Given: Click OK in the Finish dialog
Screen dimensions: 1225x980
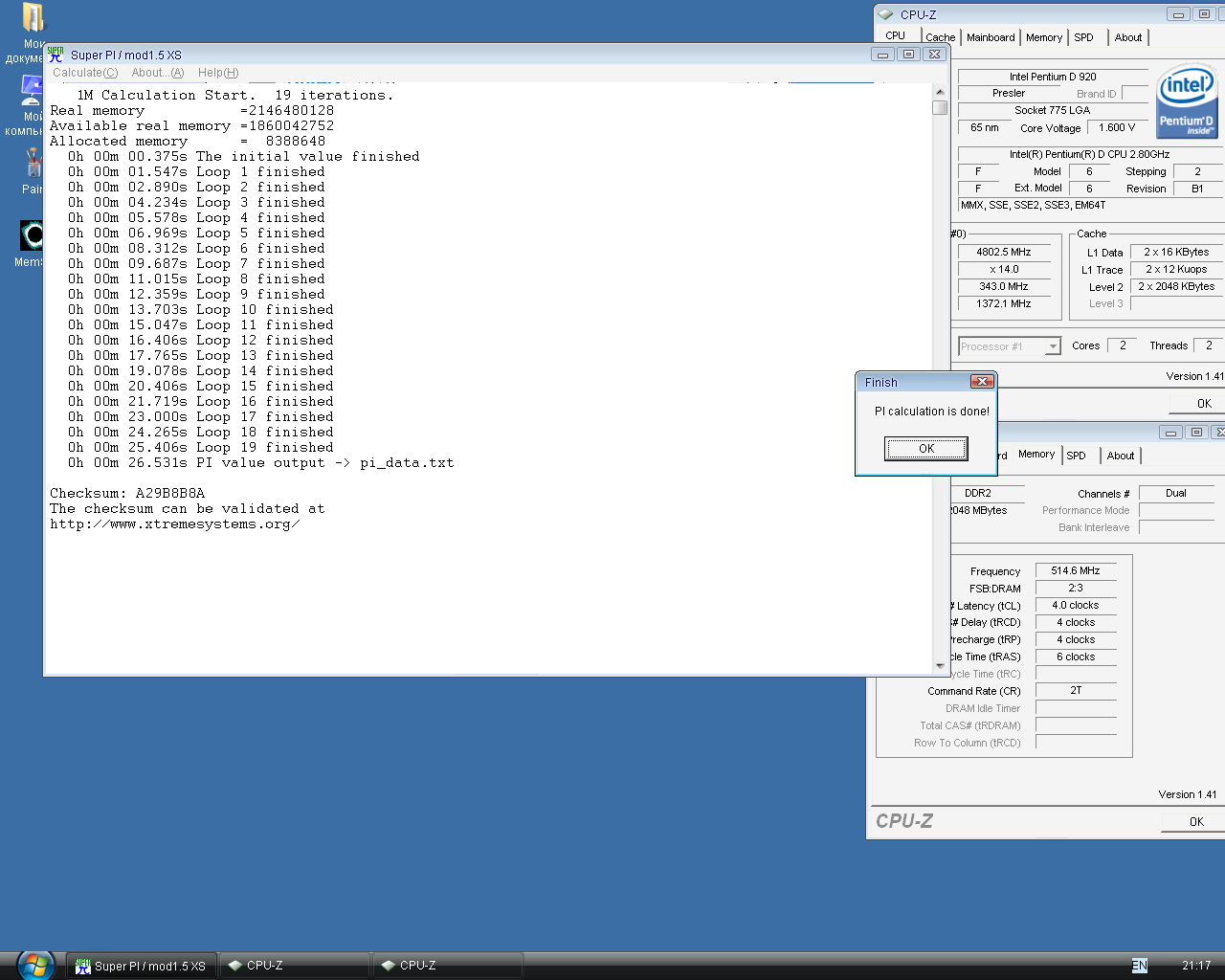Looking at the screenshot, I should click(925, 449).
